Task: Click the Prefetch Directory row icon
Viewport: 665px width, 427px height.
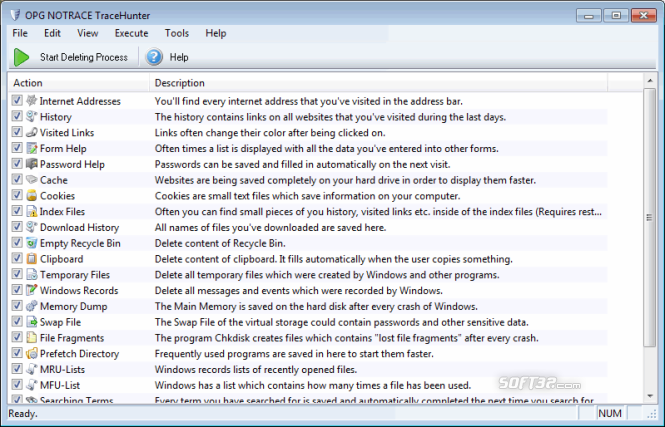Action: tap(32, 353)
